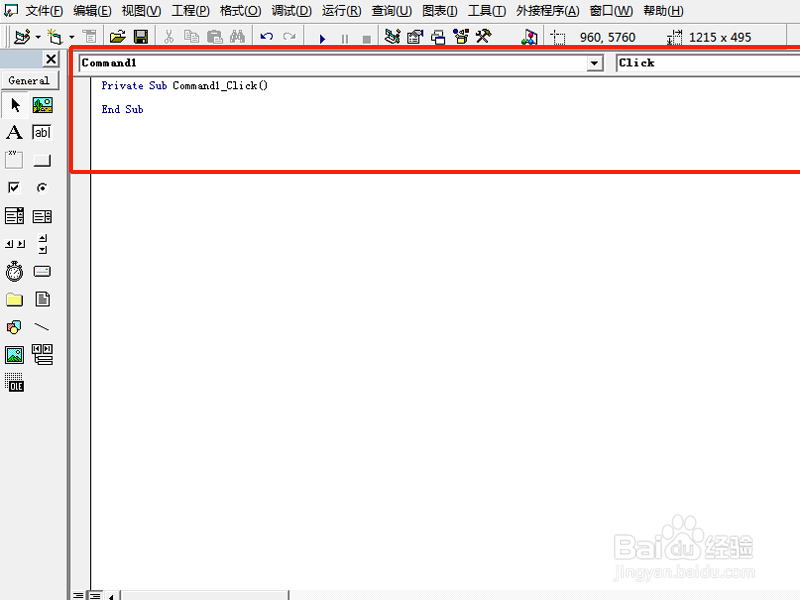Select the Label control tool

14,133
